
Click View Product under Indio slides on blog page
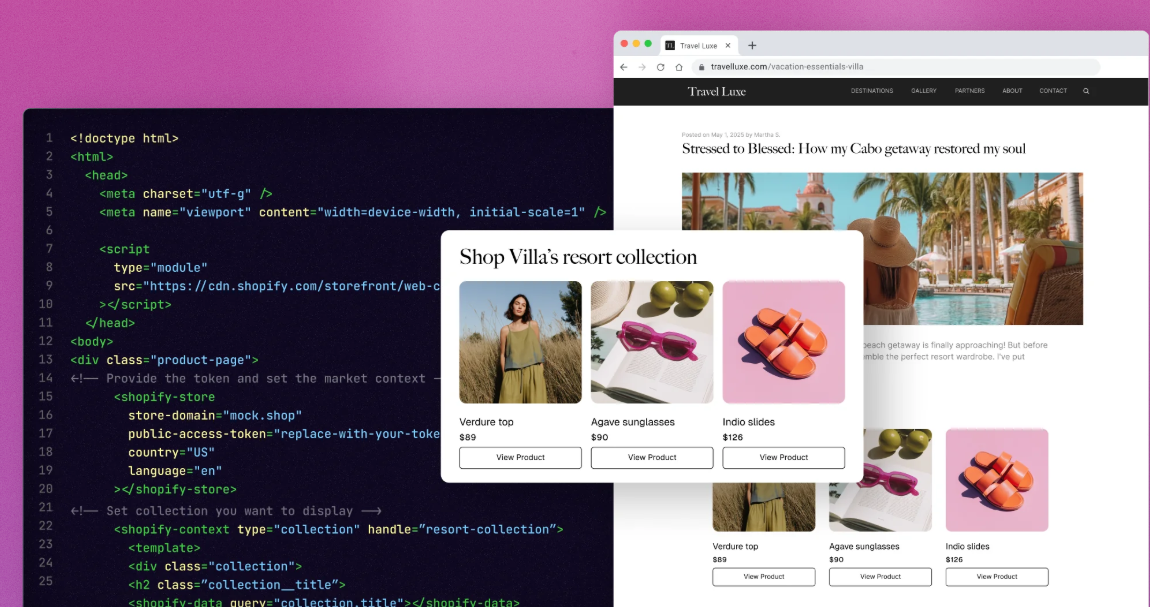(997, 577)
